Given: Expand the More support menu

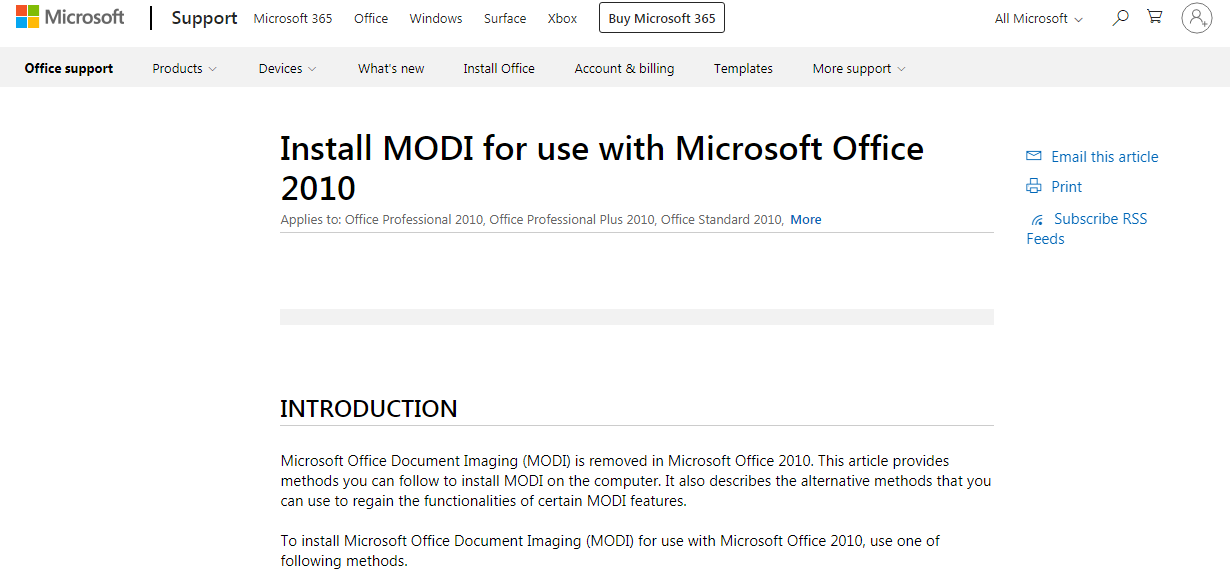Looking at the screenshot, I should click(x=858, y=69).
